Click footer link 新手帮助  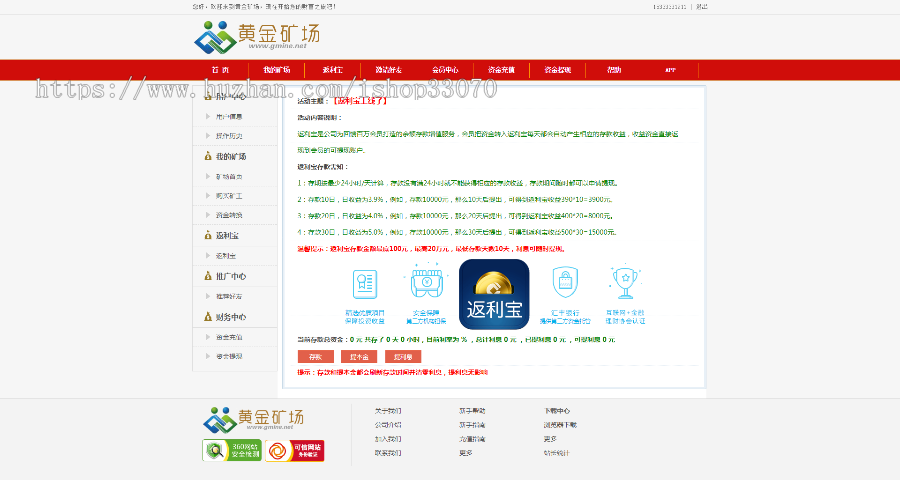[x=472, y=411]
